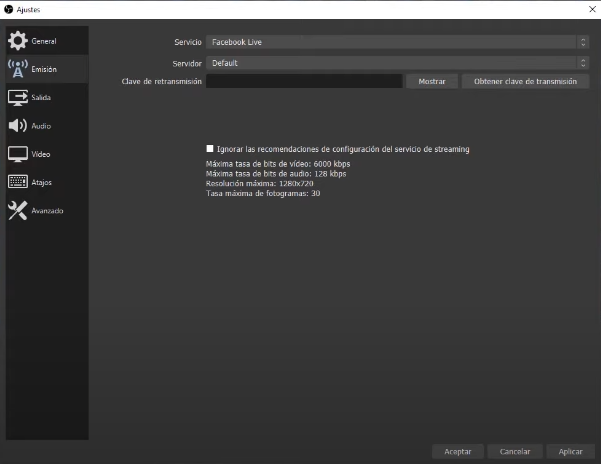Open the Salida output icon section

[x=17, y=98]
